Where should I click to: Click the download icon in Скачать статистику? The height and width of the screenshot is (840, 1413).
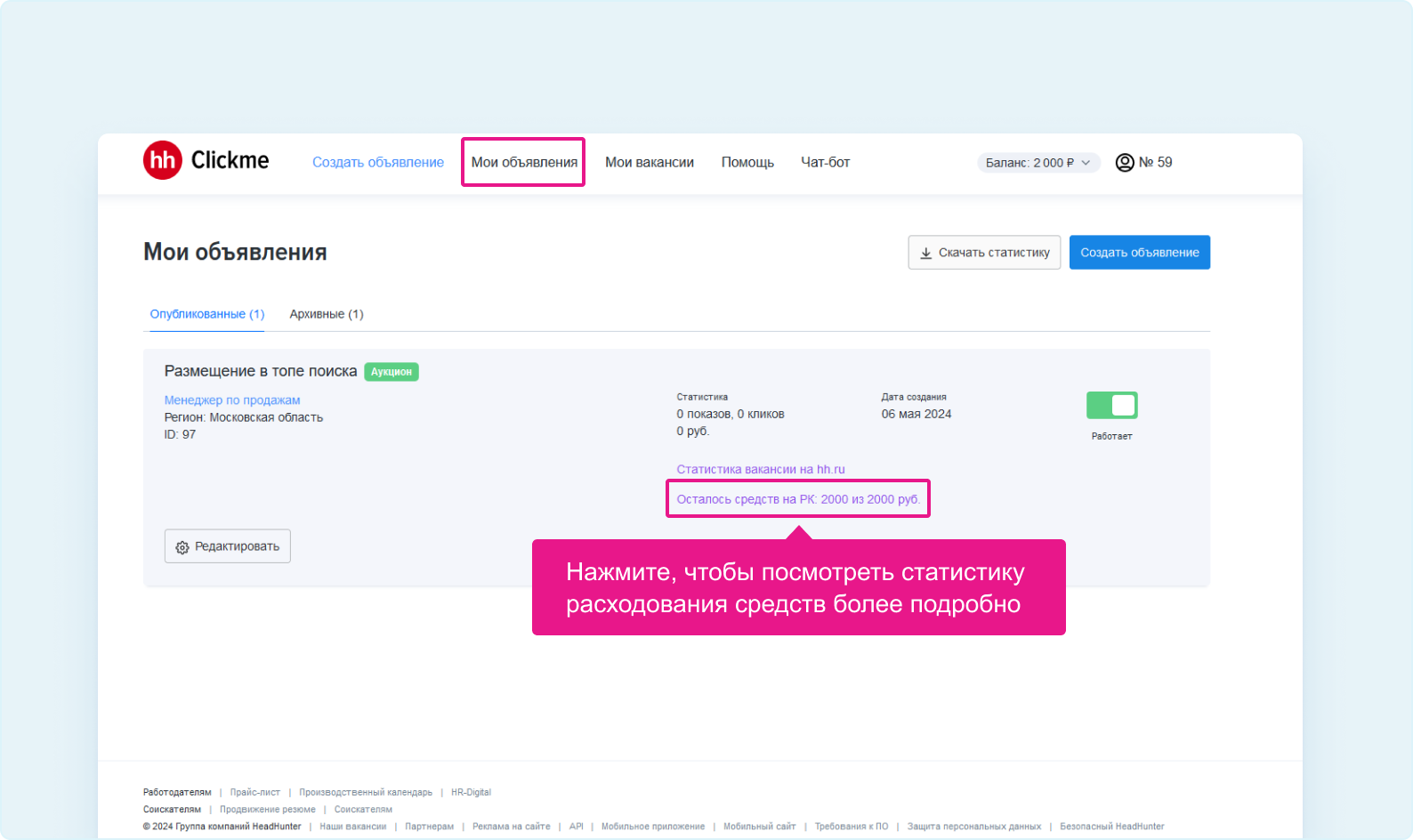[926, 253]
